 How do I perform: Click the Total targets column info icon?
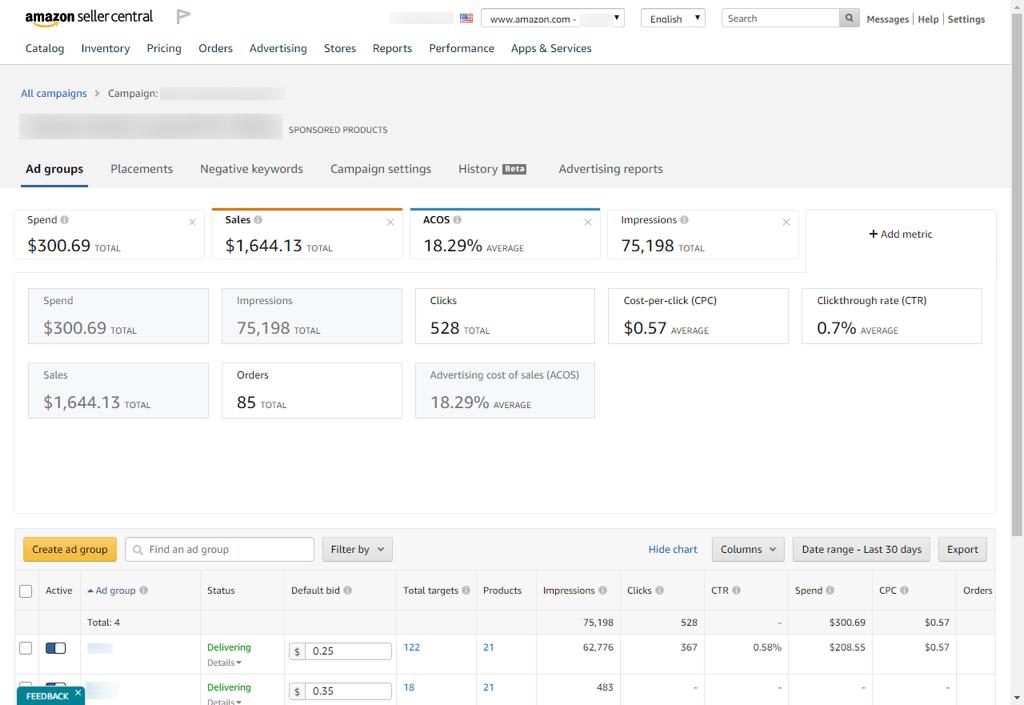pos(466,590)
